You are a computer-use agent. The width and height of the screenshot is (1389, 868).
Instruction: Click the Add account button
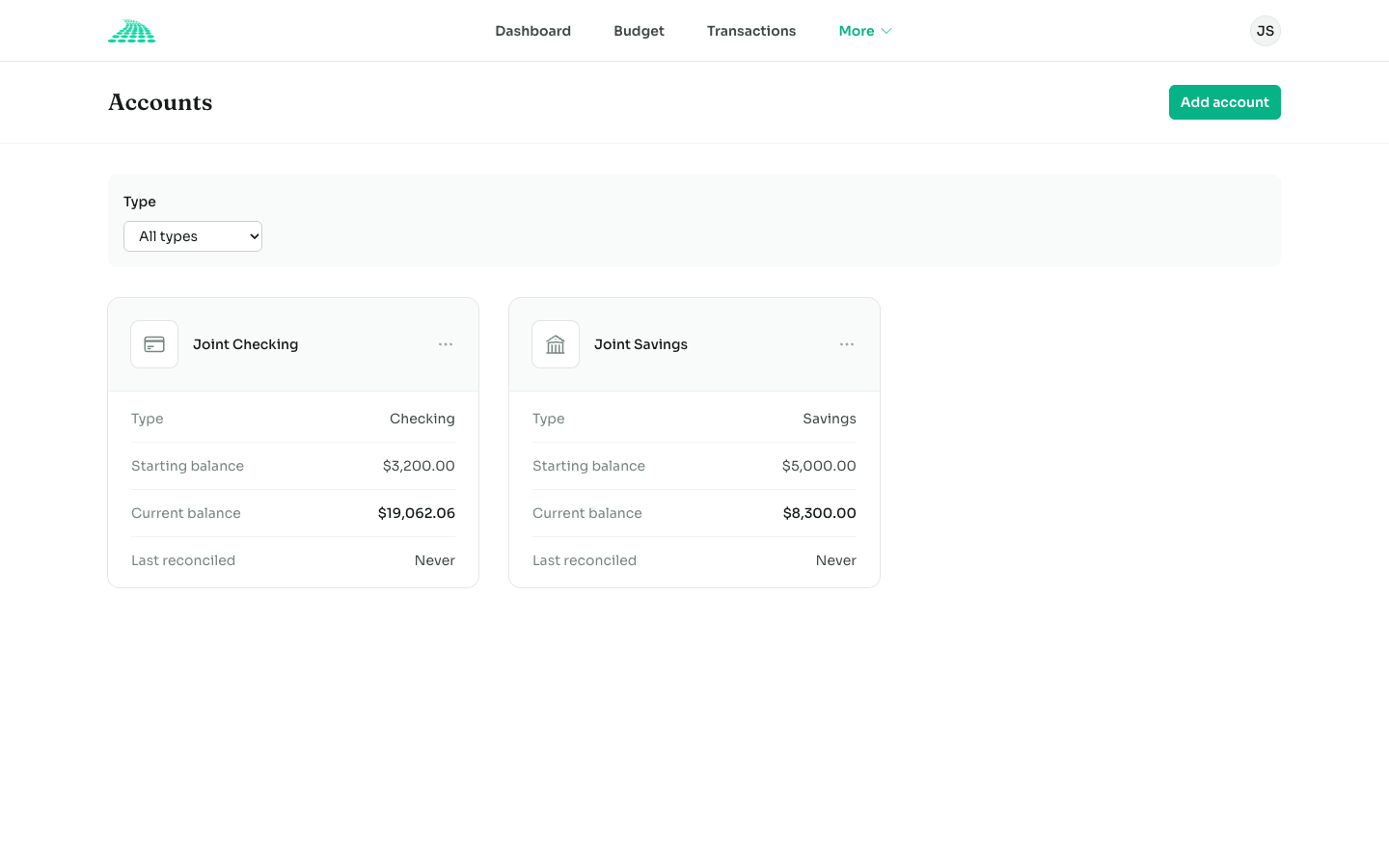1225,102
